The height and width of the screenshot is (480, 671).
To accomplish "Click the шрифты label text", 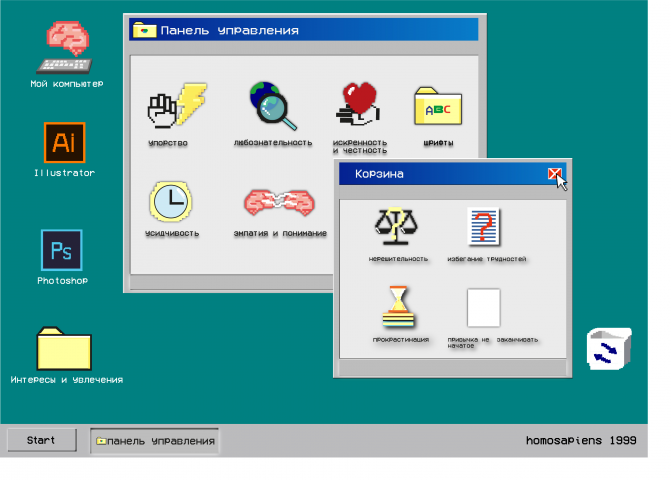I will pyautogui.click(x=438, y=143).
